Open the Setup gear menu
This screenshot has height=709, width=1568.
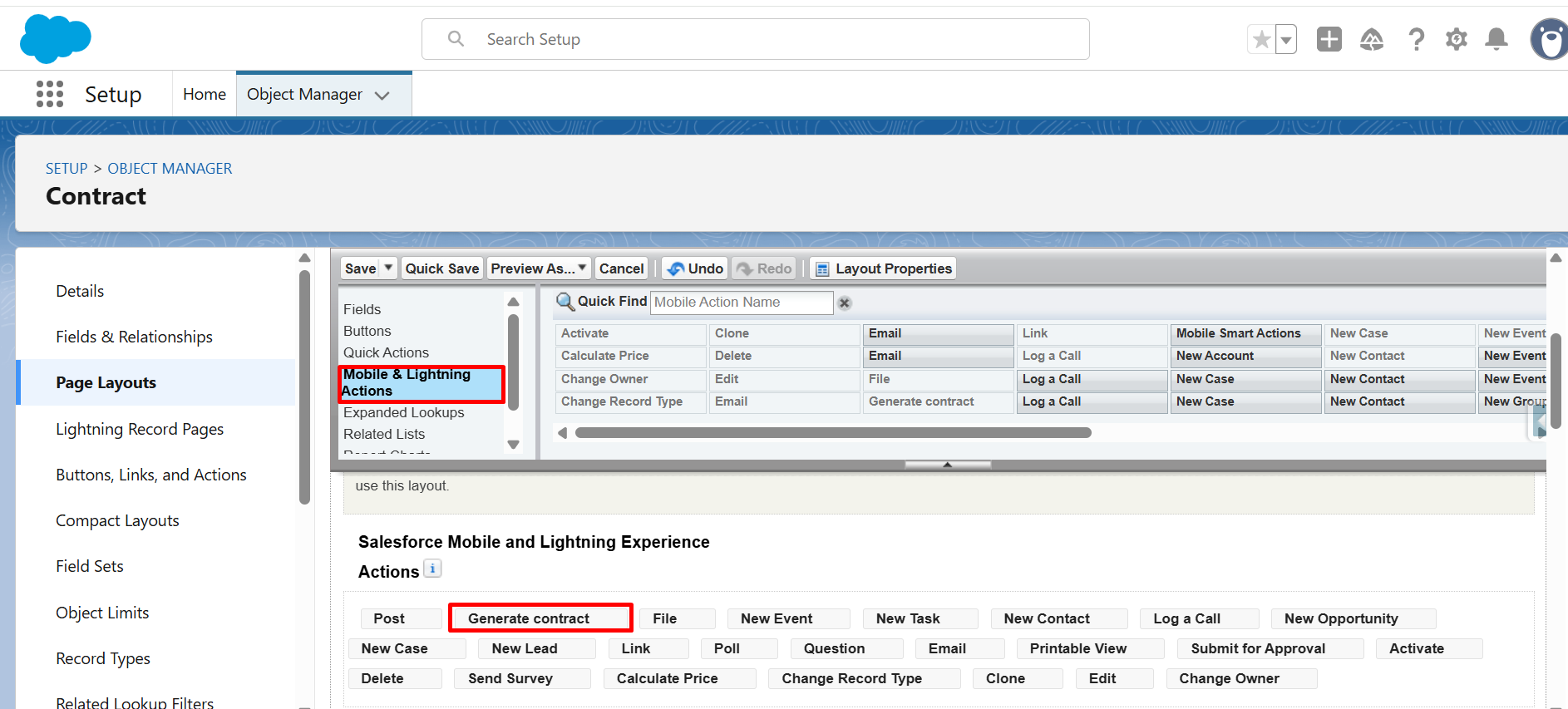pos(1456,39)
